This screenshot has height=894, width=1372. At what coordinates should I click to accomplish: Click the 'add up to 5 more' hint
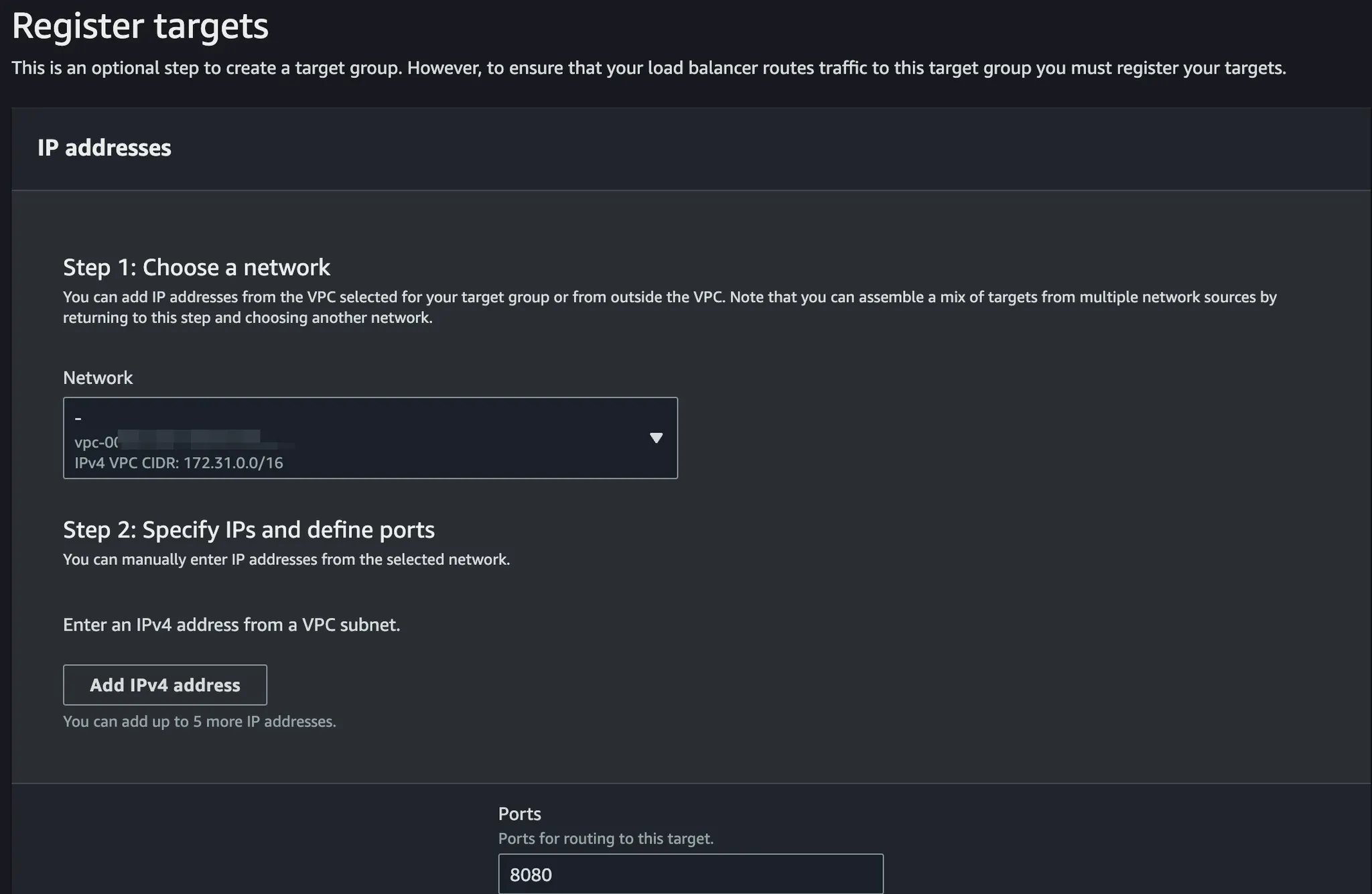199,722
